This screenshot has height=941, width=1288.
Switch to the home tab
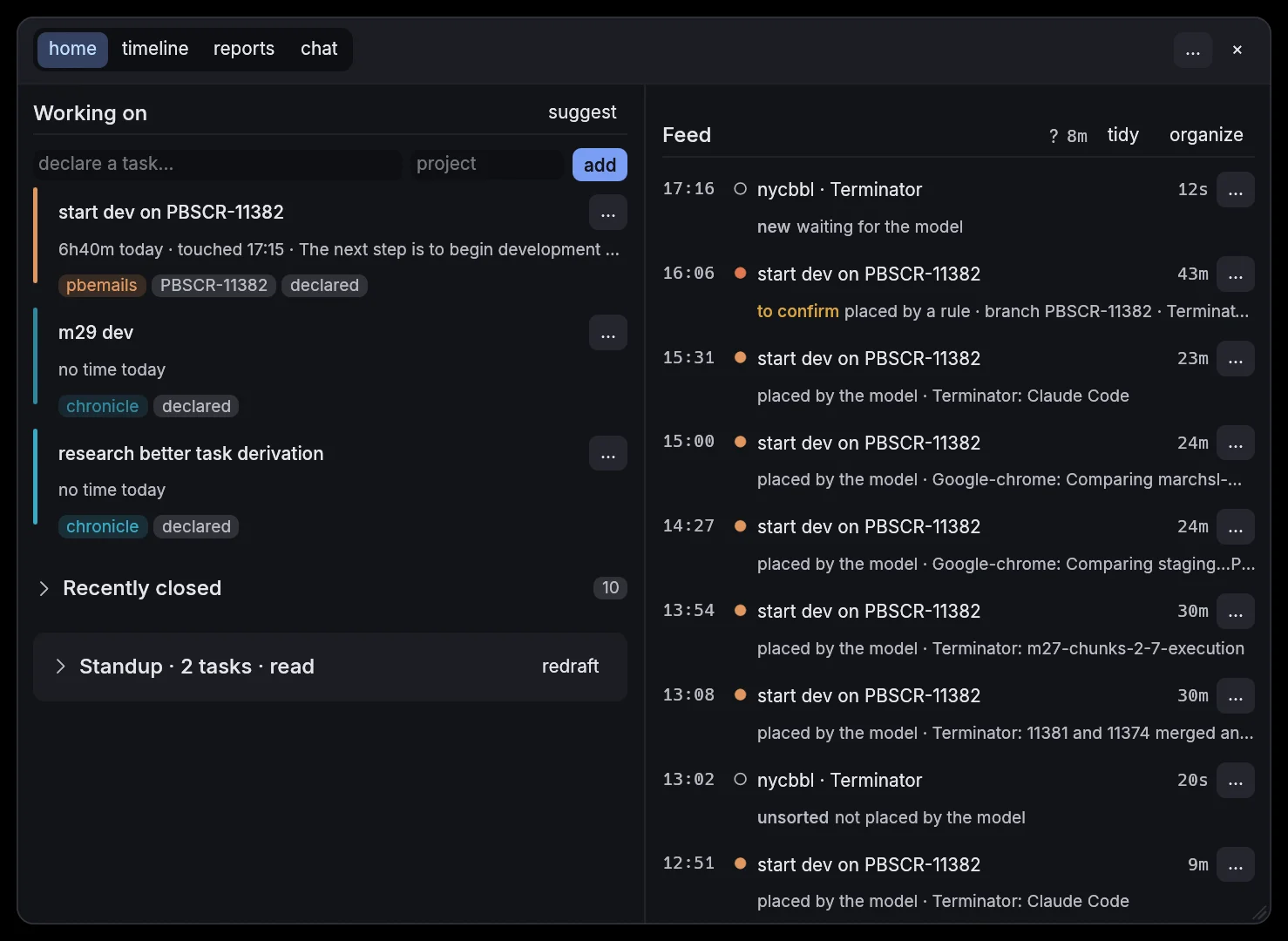click(x=72, y=49)
